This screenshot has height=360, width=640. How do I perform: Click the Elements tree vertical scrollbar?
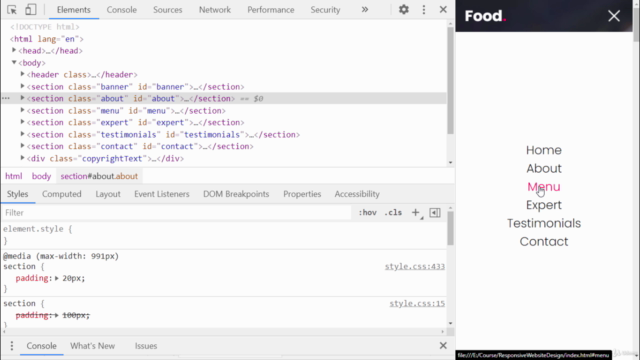450,81
